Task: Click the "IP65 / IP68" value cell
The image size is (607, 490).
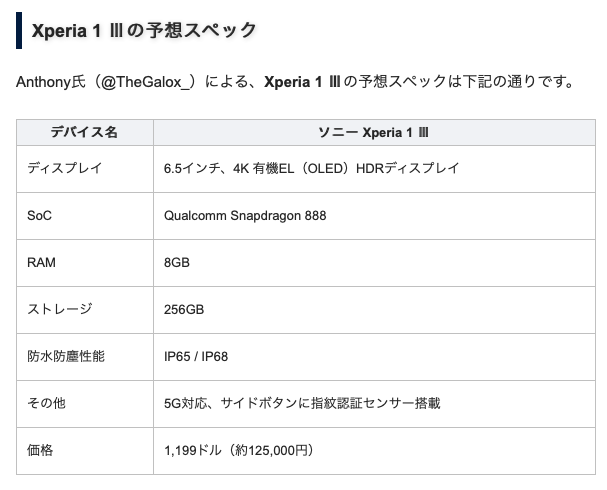Action: (x=196, y=356)
